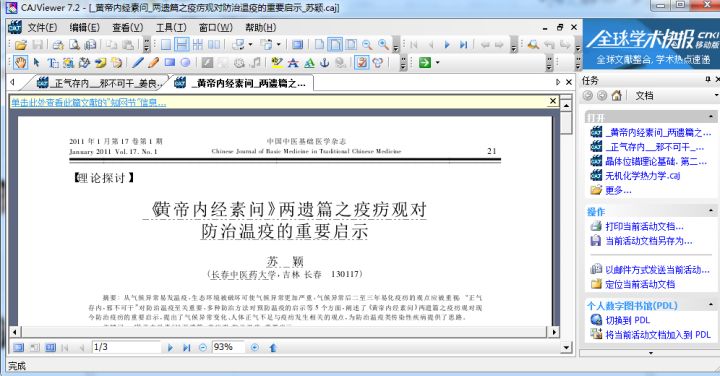Click the strikethrough text tool

pyautogui.click(x=293, y=62)
